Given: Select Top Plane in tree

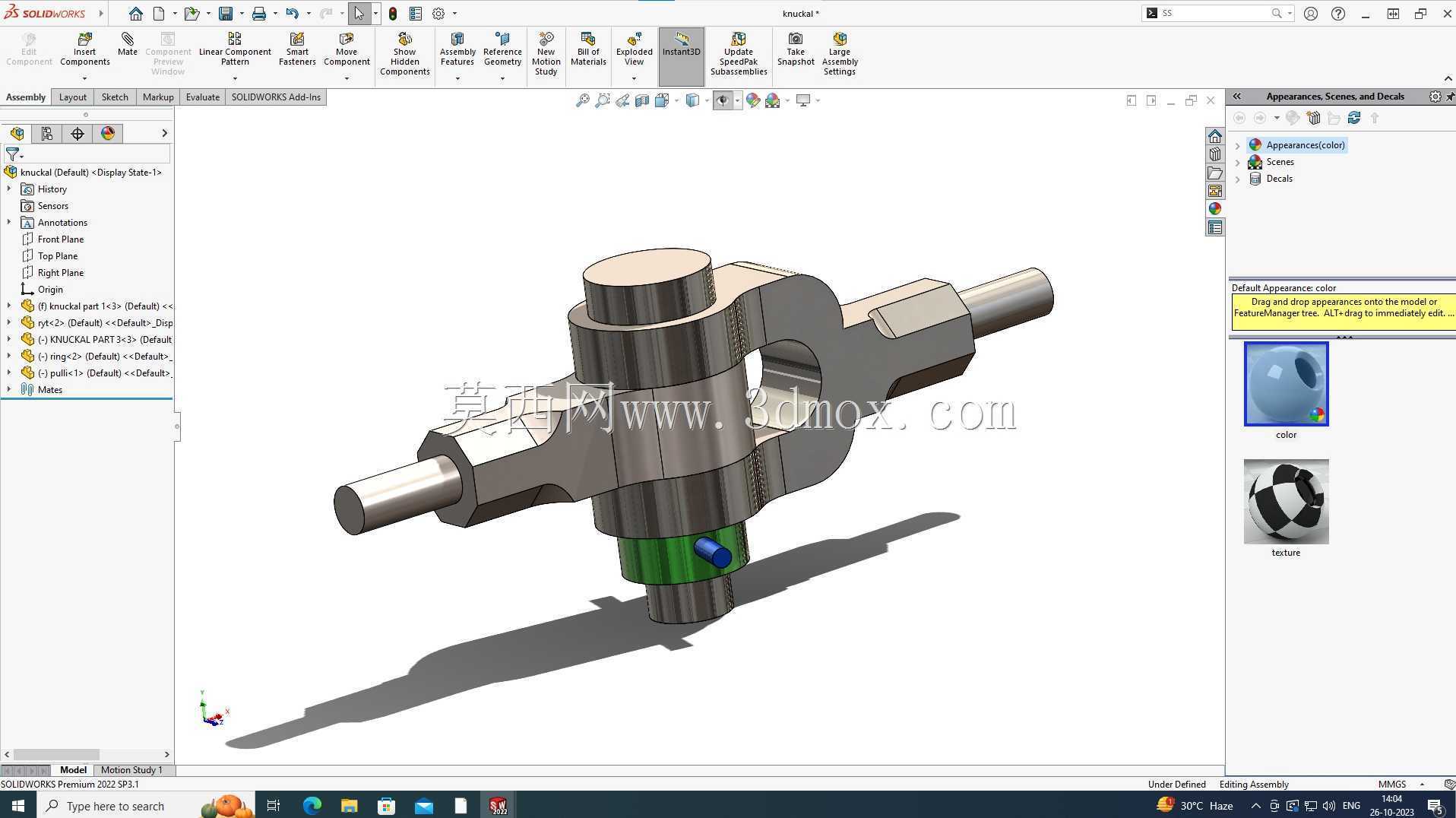Looking at the screenshot, I should tap(58, 256).
